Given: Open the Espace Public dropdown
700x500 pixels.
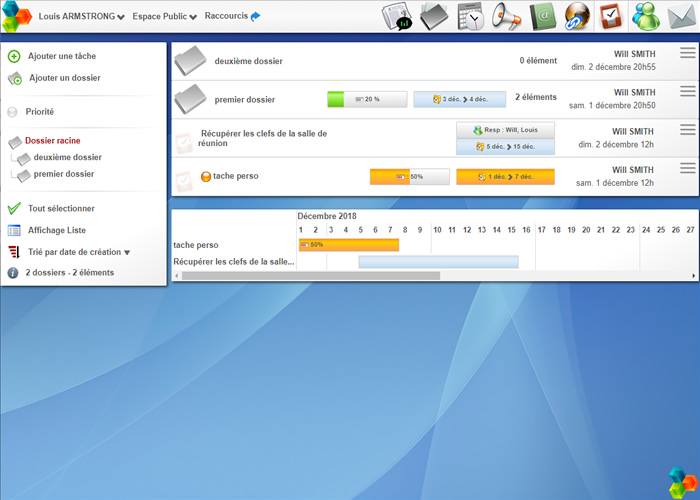Looking at the screenshot, I should (164, 17).
